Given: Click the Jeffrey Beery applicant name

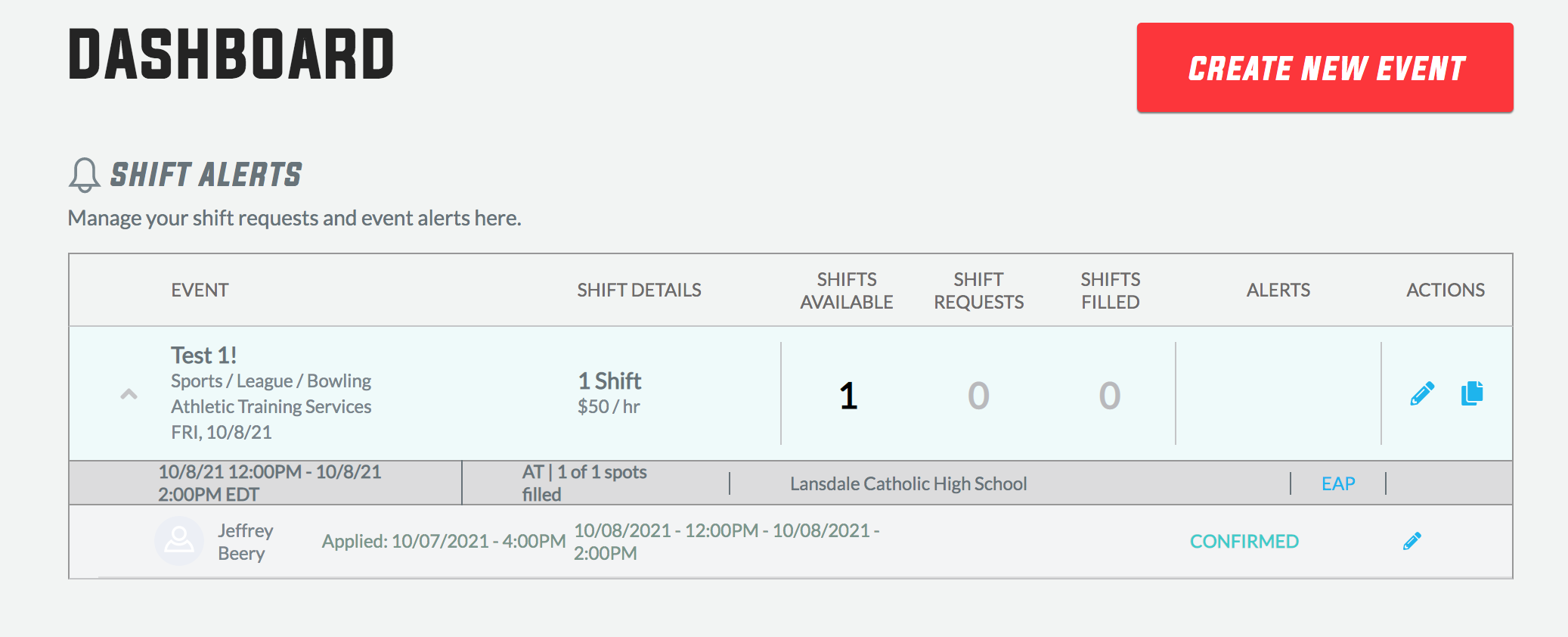Looking at the screenshot, I should click(x=246, y=542).
